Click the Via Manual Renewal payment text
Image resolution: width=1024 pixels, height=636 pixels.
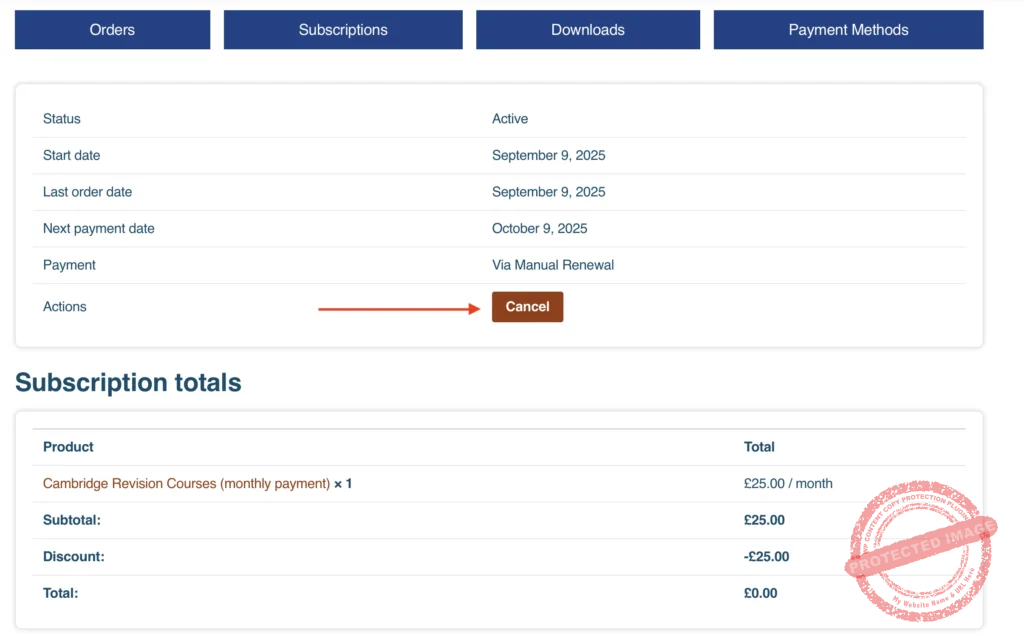coord(552,266)
